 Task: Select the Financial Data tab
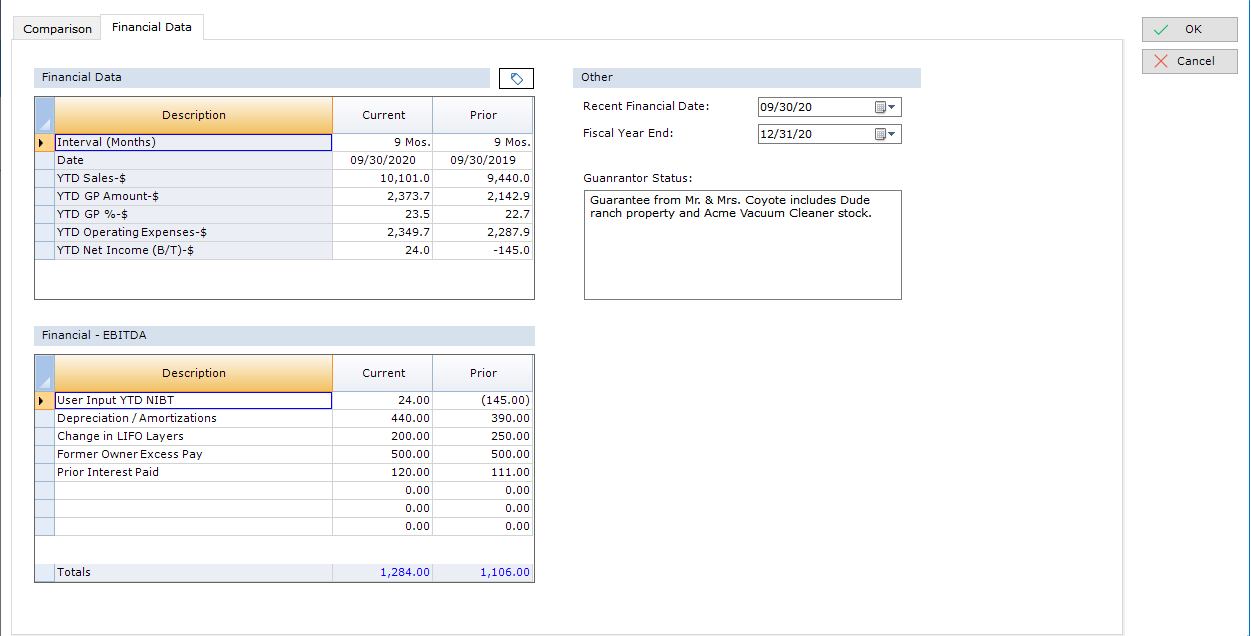(x=151, y=27)
